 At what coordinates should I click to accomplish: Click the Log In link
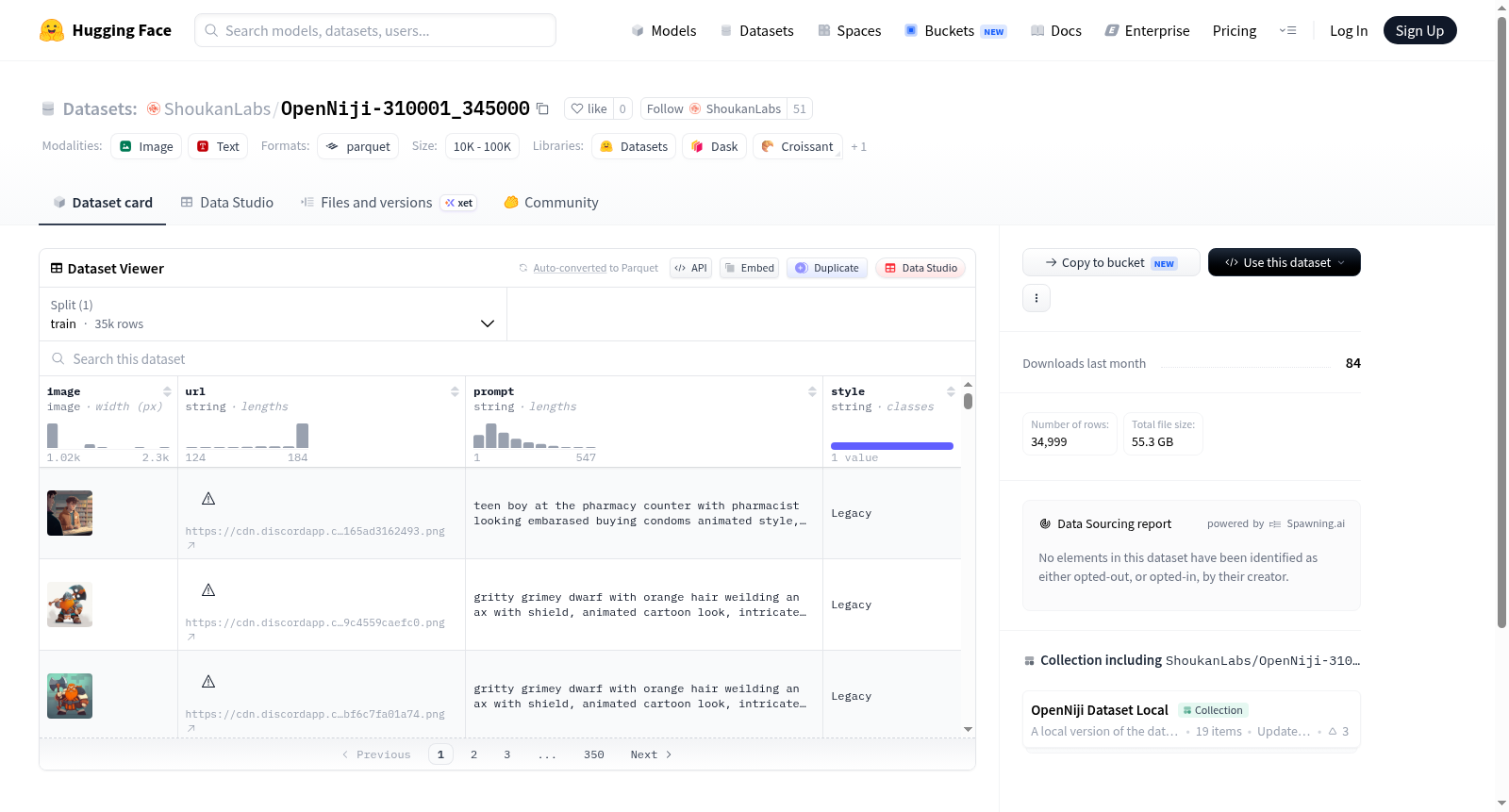(x=1348, y=30)
